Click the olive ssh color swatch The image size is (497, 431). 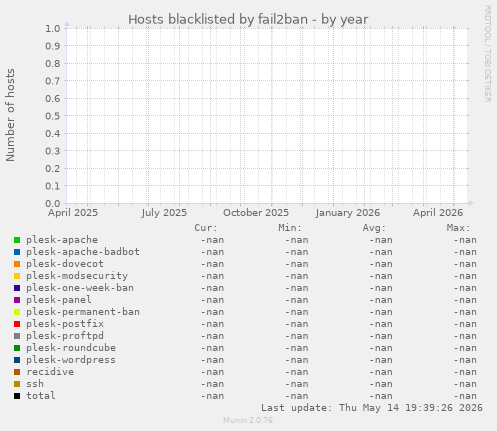click(17, 384)
